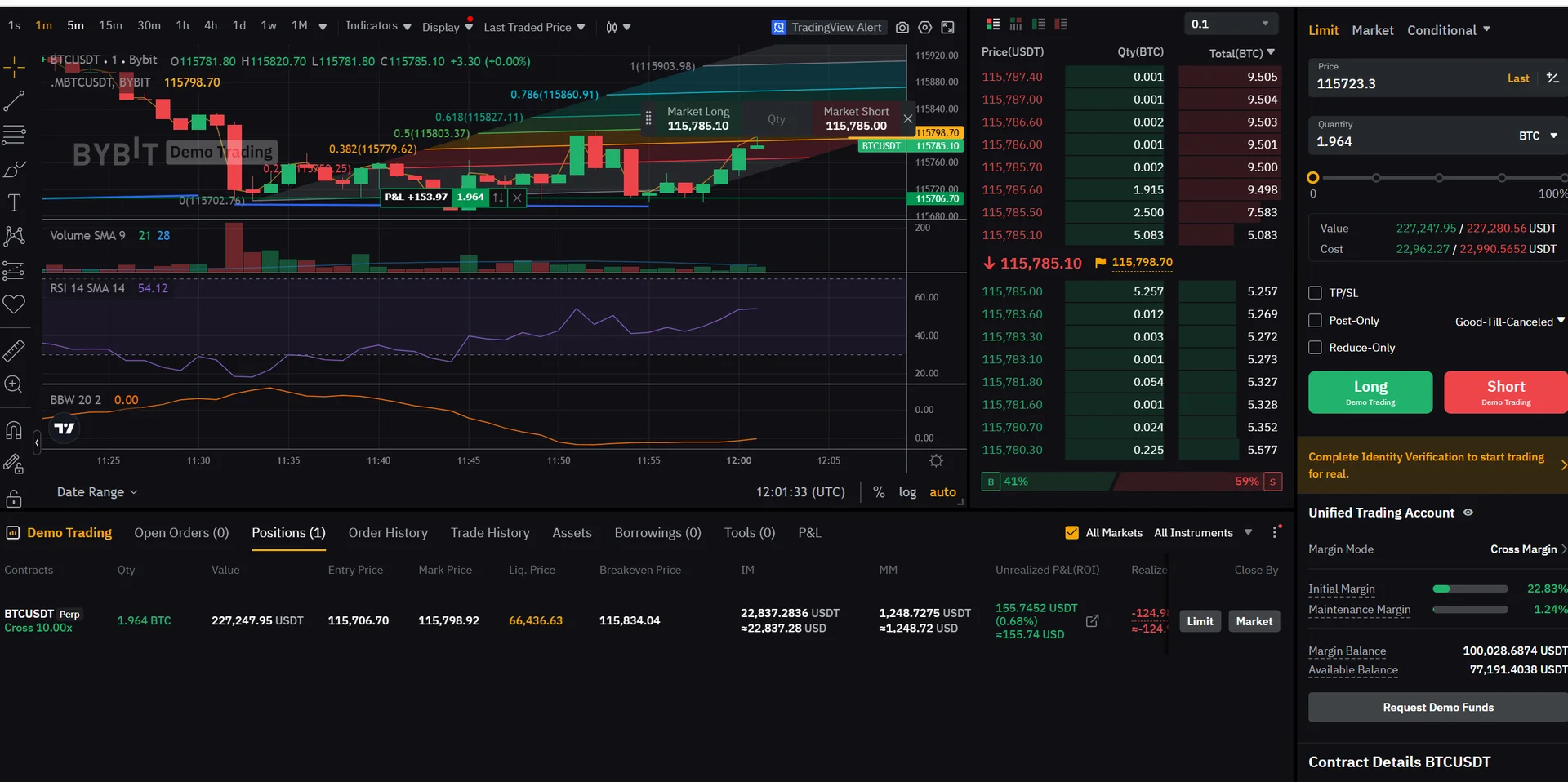This screenshot has width=1568, height=782.
Task: Open Good-Till-Canceled dropdown
Action: pyautogui.click(x=1509, y=322)
